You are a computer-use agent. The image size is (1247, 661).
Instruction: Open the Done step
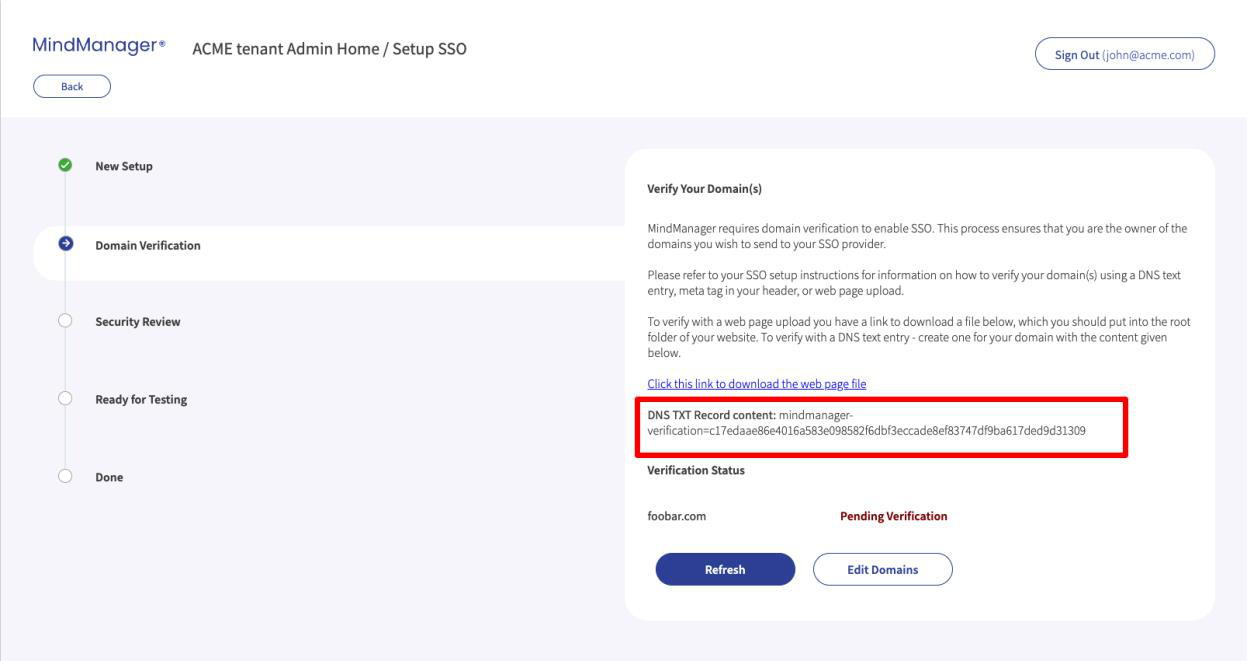pyautogui.click(x=109, y=478)
